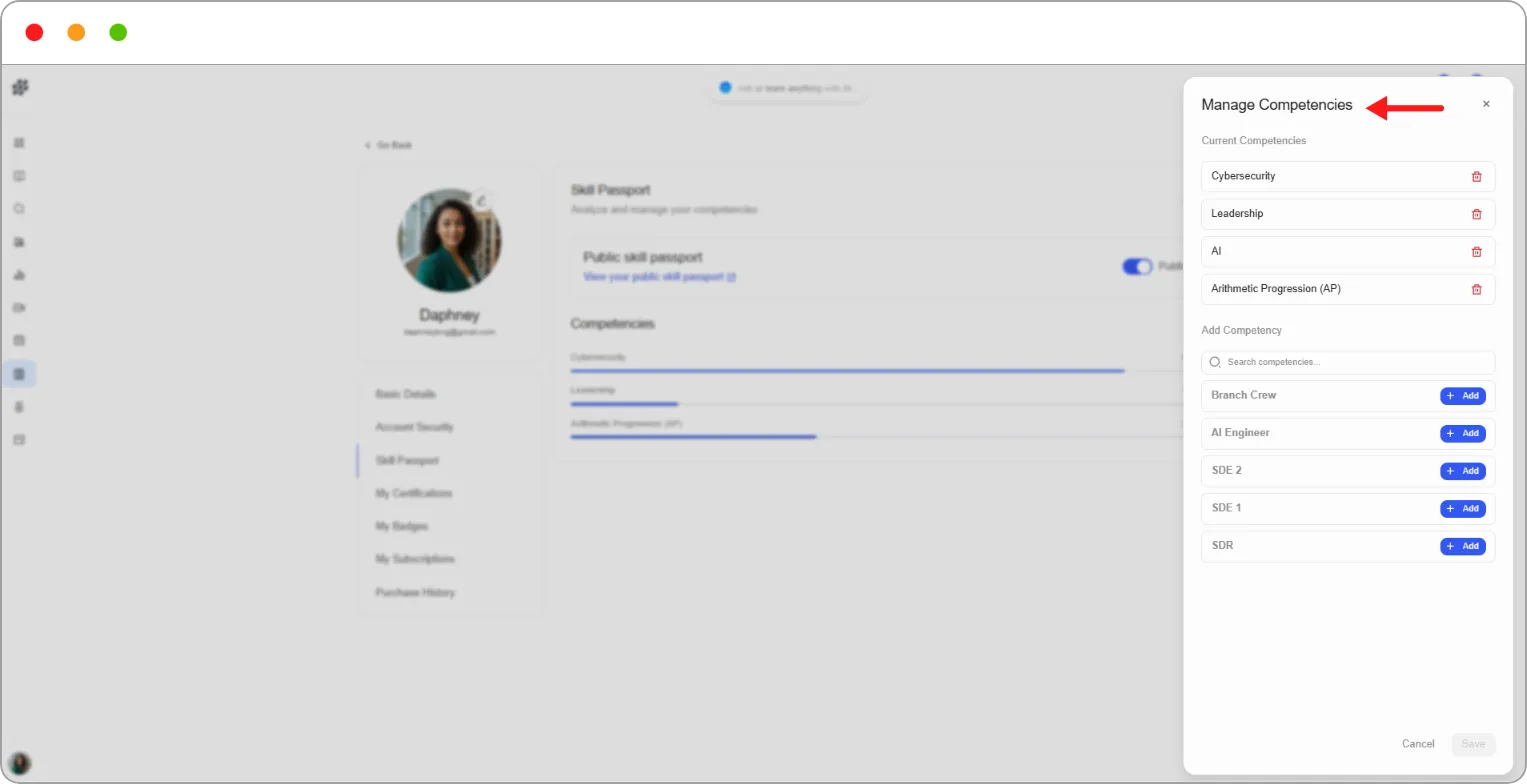The height and width of the screenshot is (784, 1527).
Task: Open My Certifications section
Action: pyautogui.click(x=414, y=494)
